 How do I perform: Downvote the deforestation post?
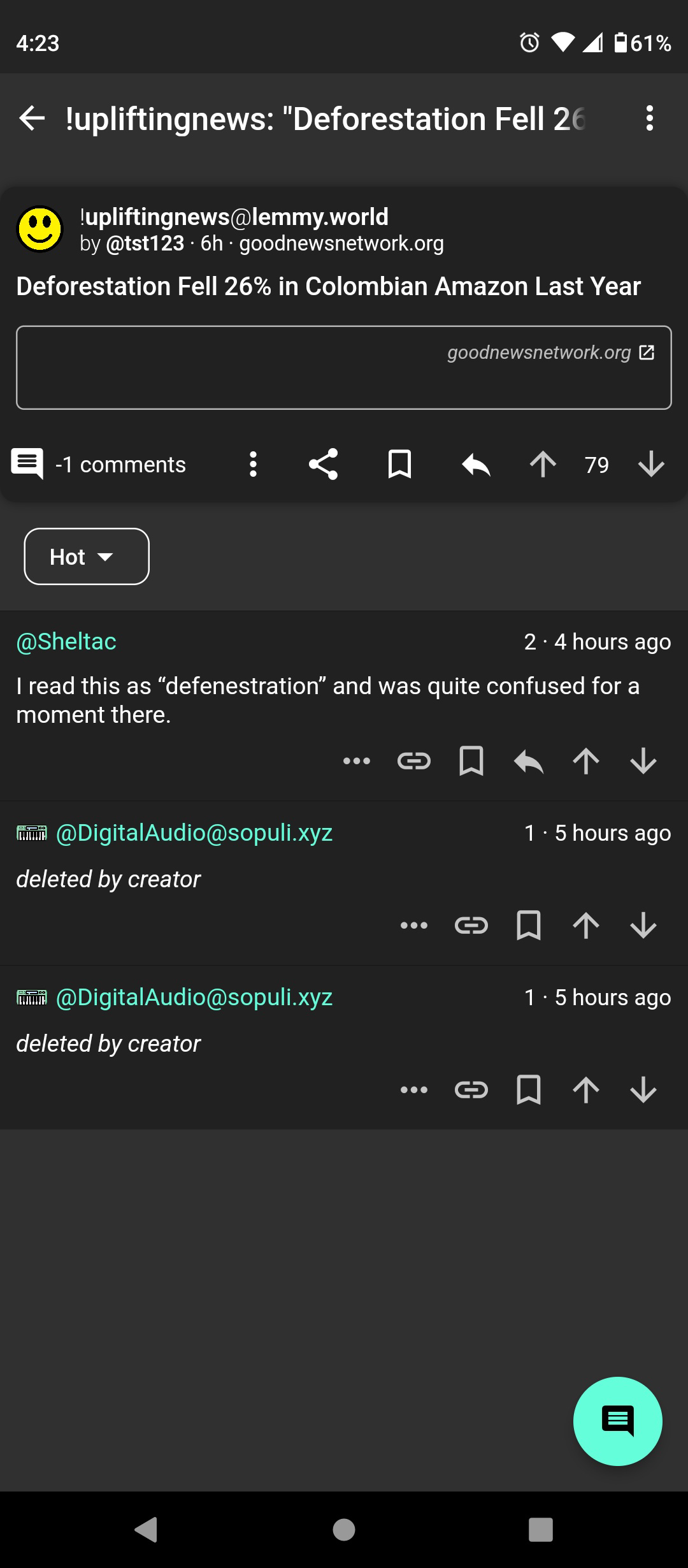tap(651, 465)
